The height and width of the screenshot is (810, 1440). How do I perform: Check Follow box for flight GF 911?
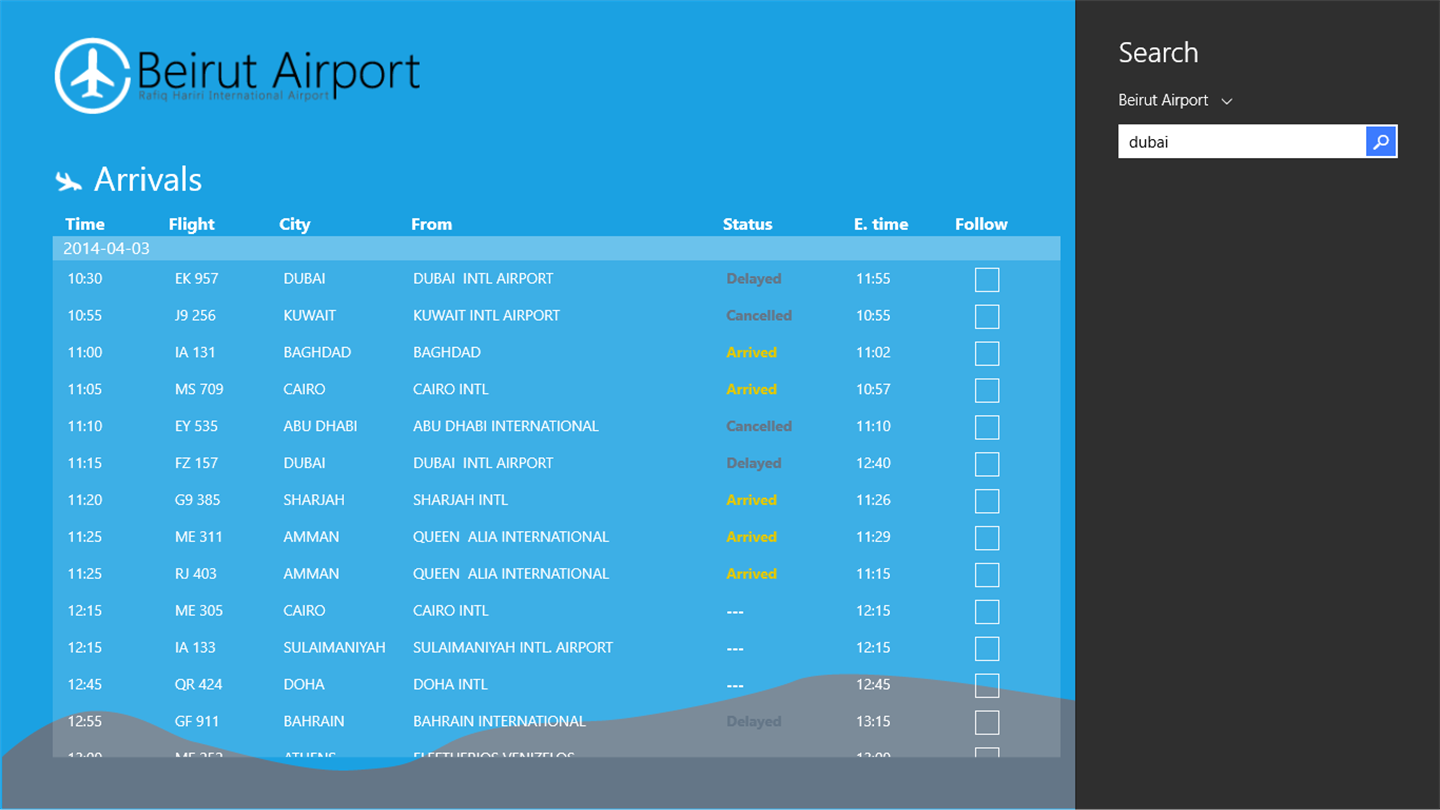tap(987, 723)
